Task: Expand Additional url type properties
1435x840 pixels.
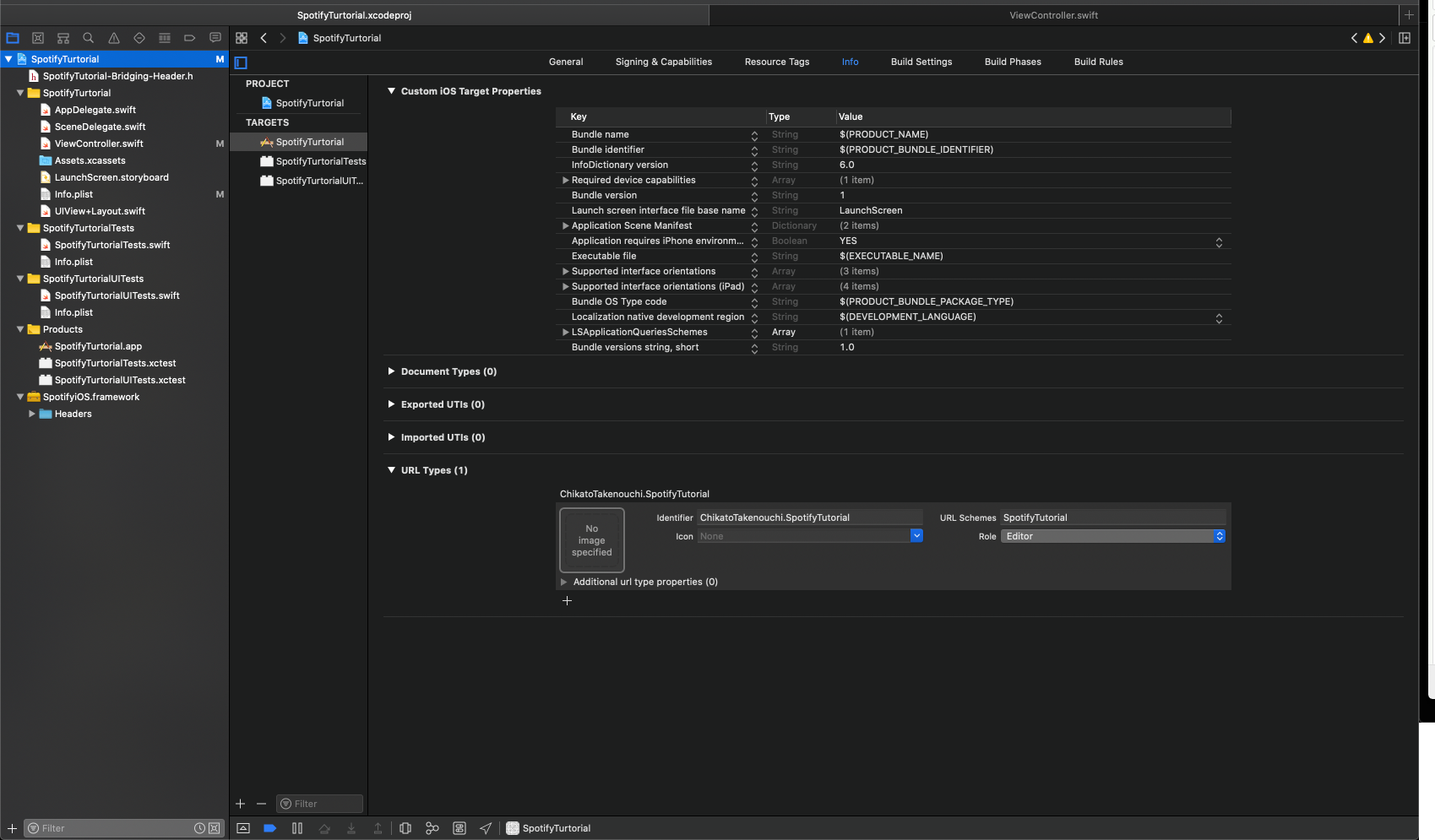Action: click(564, 582)
